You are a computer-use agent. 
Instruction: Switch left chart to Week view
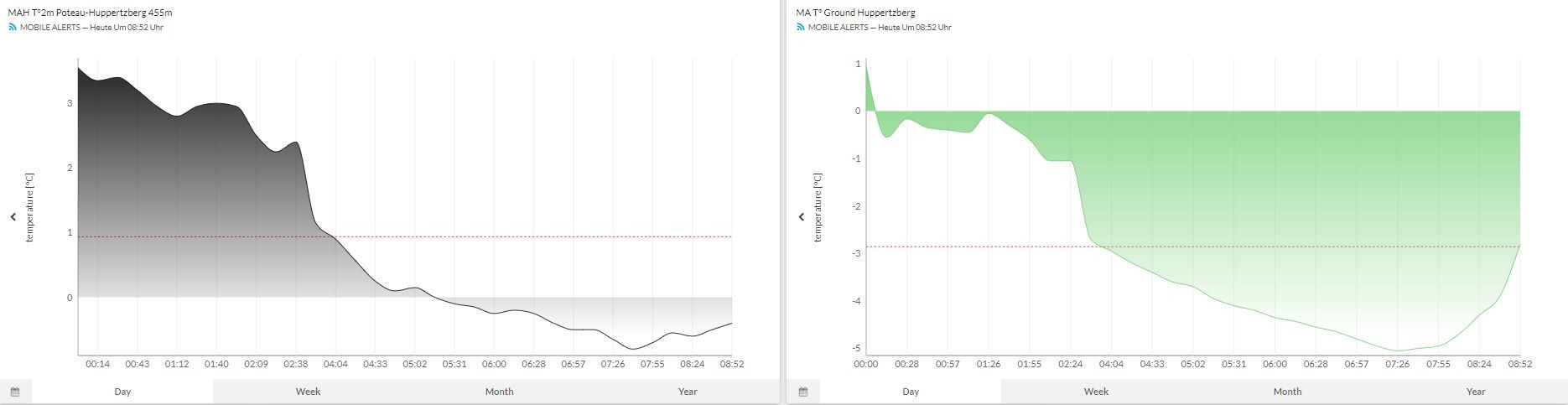[308, 392]
